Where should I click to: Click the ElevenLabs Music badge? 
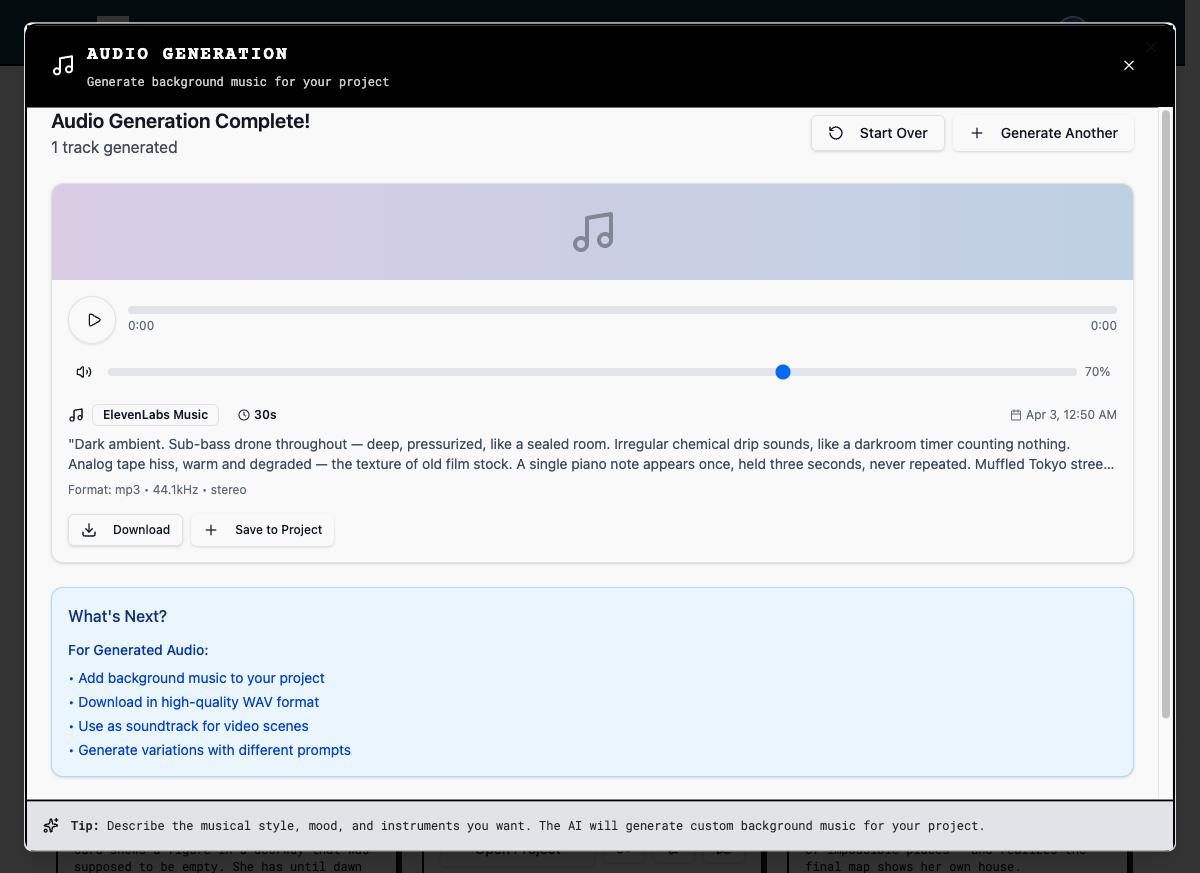(155, 415)
